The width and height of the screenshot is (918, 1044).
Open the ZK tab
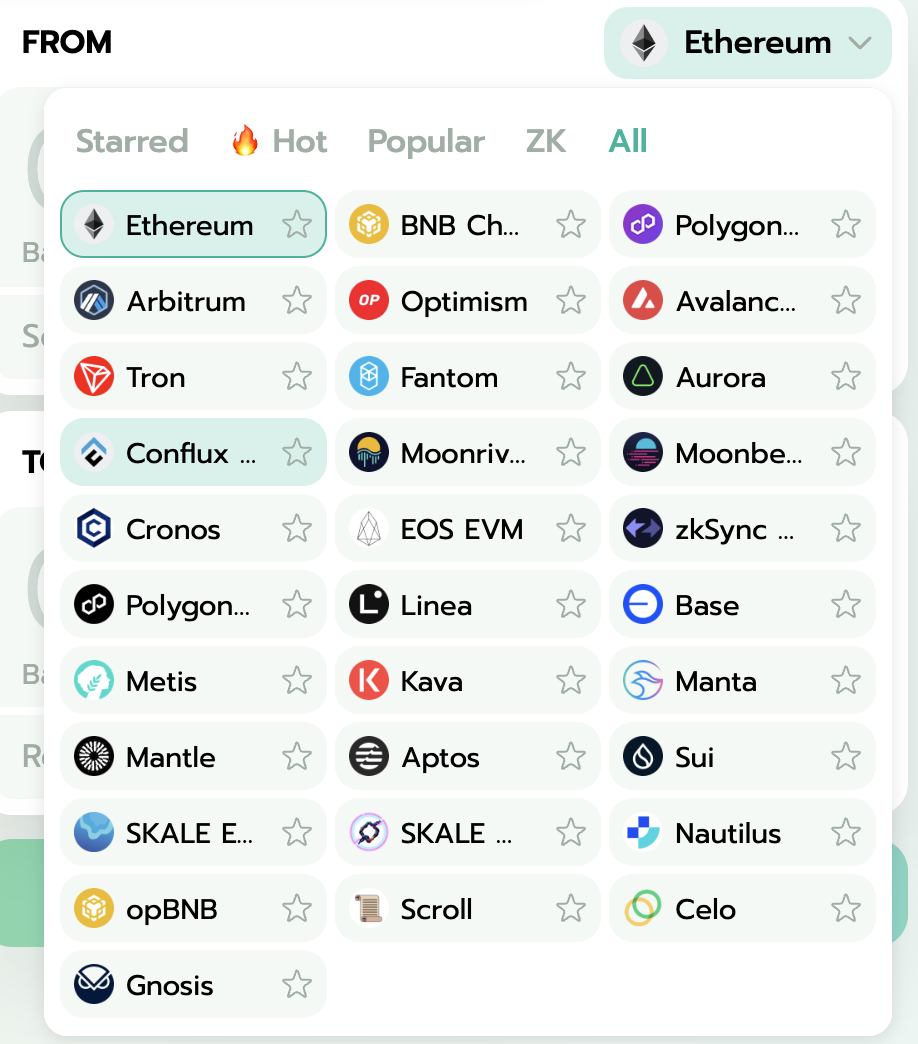(546, 141)
